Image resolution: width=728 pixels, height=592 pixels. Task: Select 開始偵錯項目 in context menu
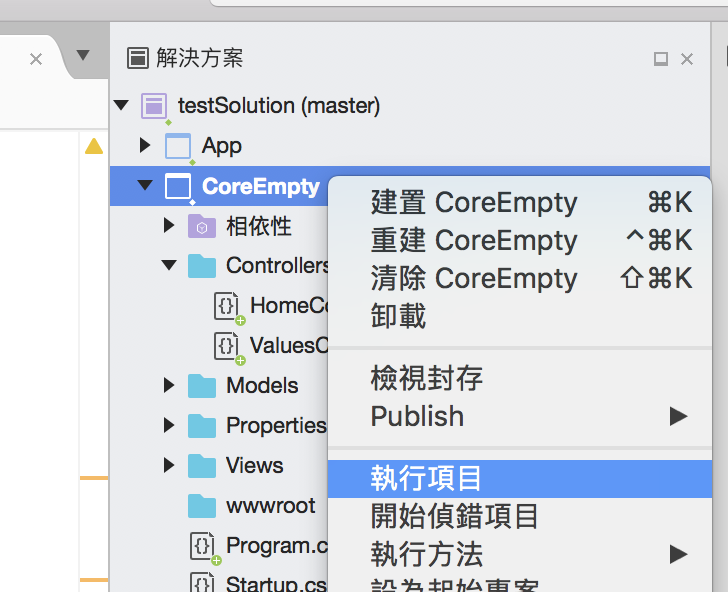[520, 516]
